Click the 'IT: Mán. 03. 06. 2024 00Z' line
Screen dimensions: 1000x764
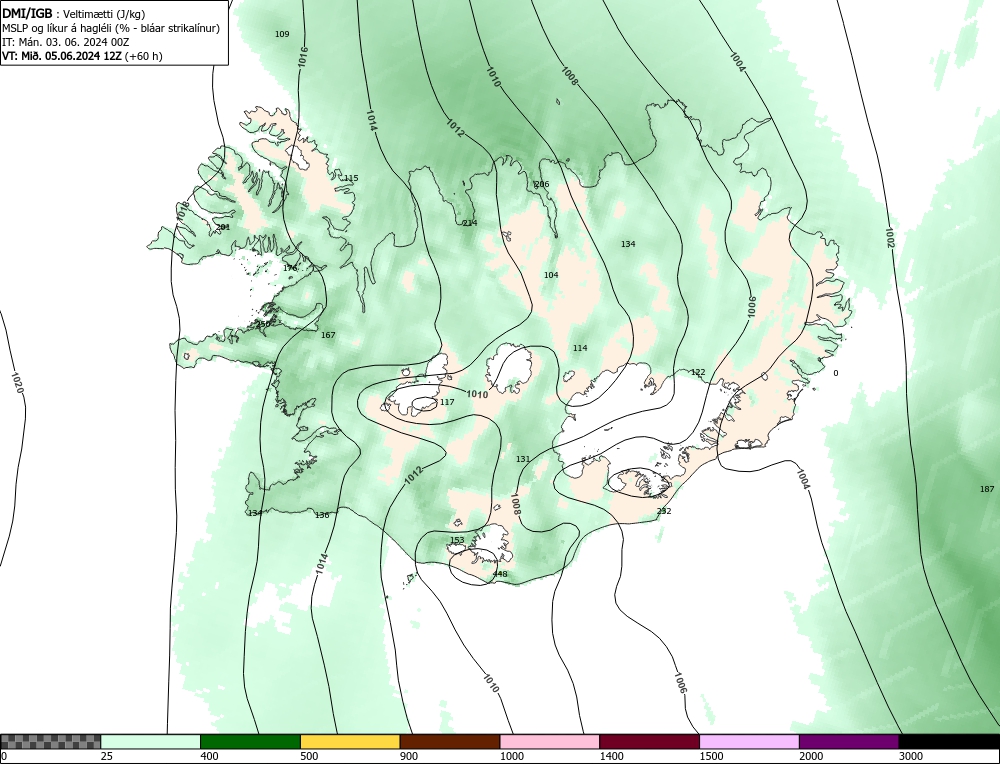click(66, 42)
